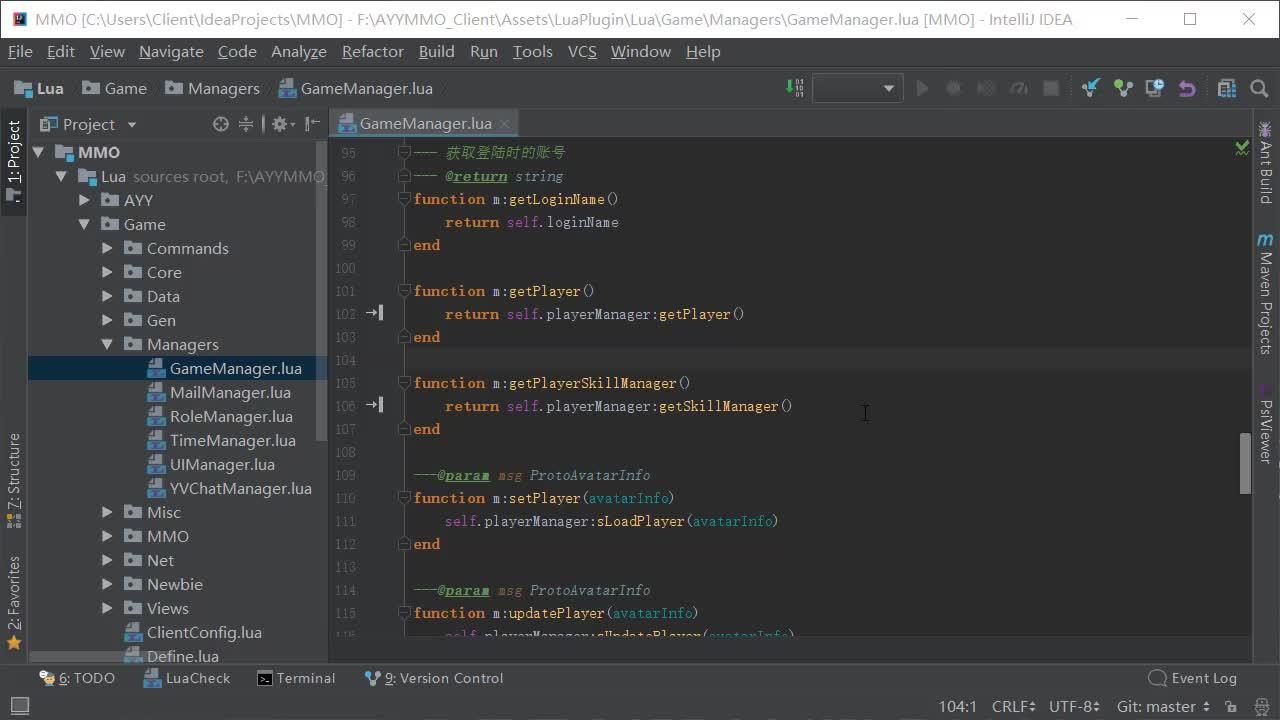Click the Search Everywhere magnifier icon

(1259, 89)
